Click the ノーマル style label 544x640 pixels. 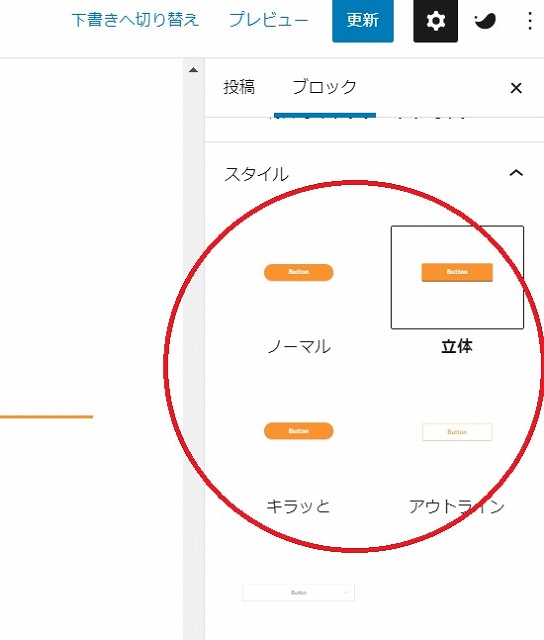coord(299,347)
